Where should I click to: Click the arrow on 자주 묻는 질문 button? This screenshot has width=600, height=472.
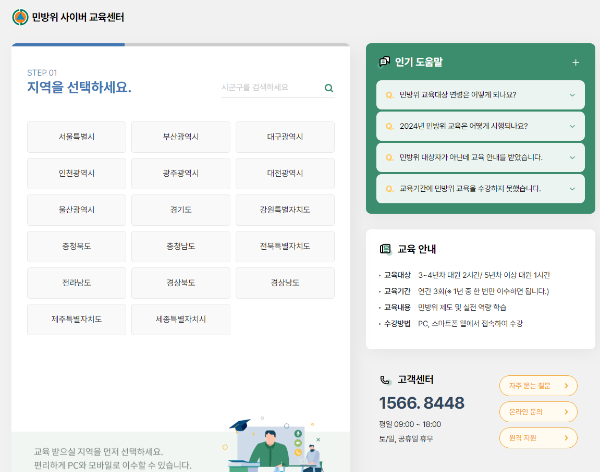[566, 386]
